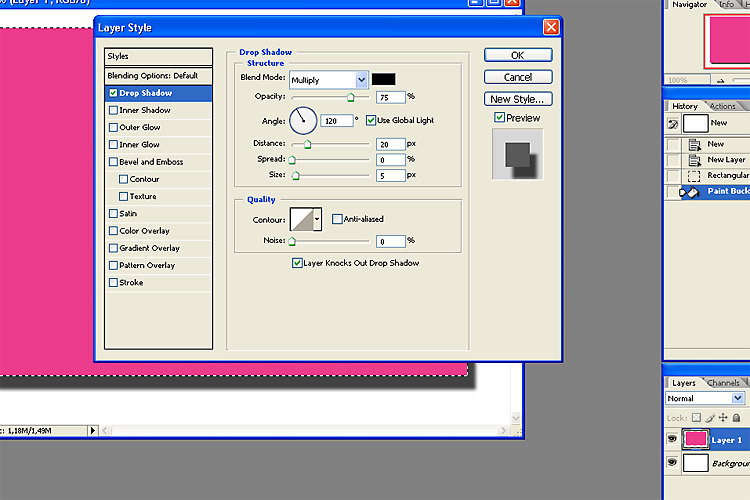
Task: Click the Cancel button
Action: click(x=518, y=77)
